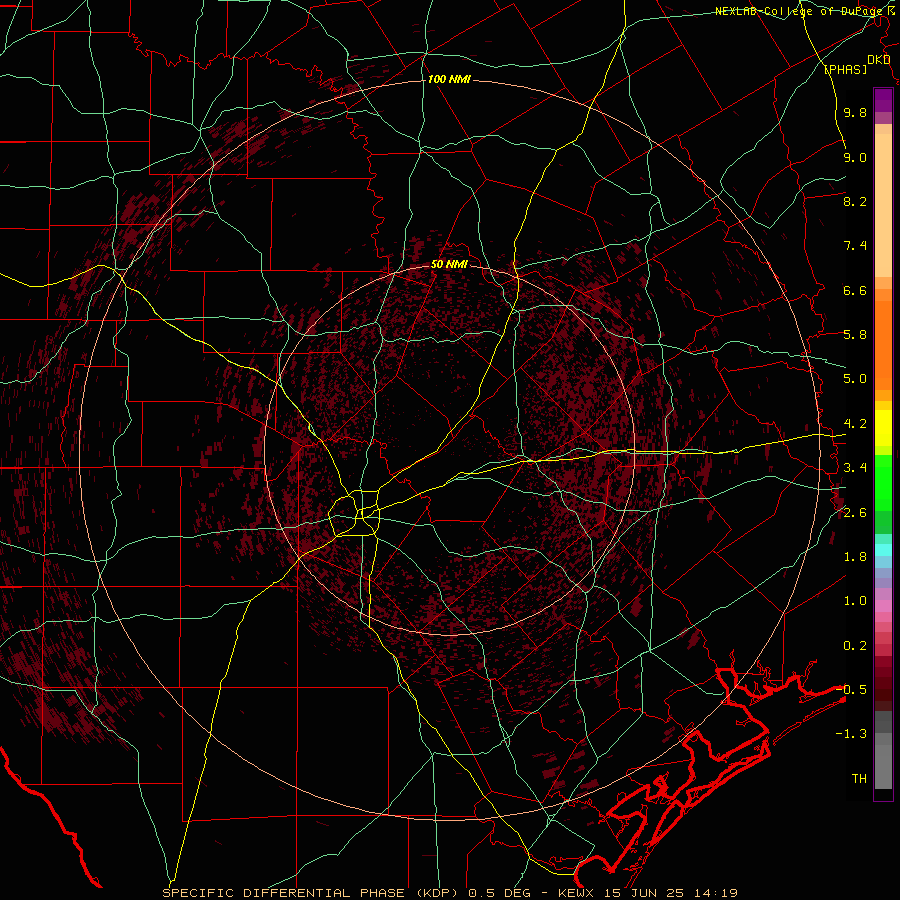Click the 5.0 value on the scale
This screenshot has width=900, height=900.
855,379
